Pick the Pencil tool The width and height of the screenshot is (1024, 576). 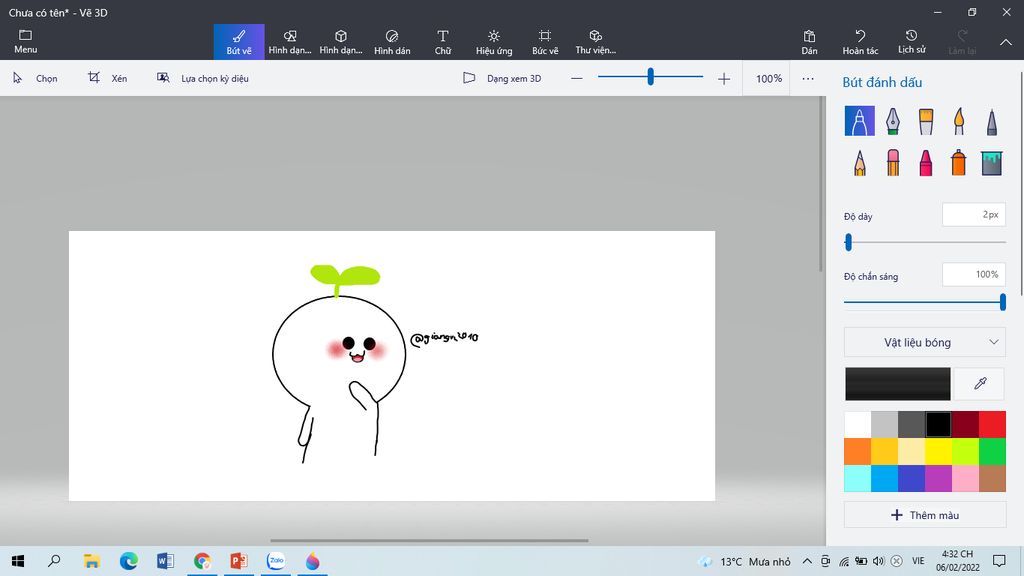coord(859,163)
